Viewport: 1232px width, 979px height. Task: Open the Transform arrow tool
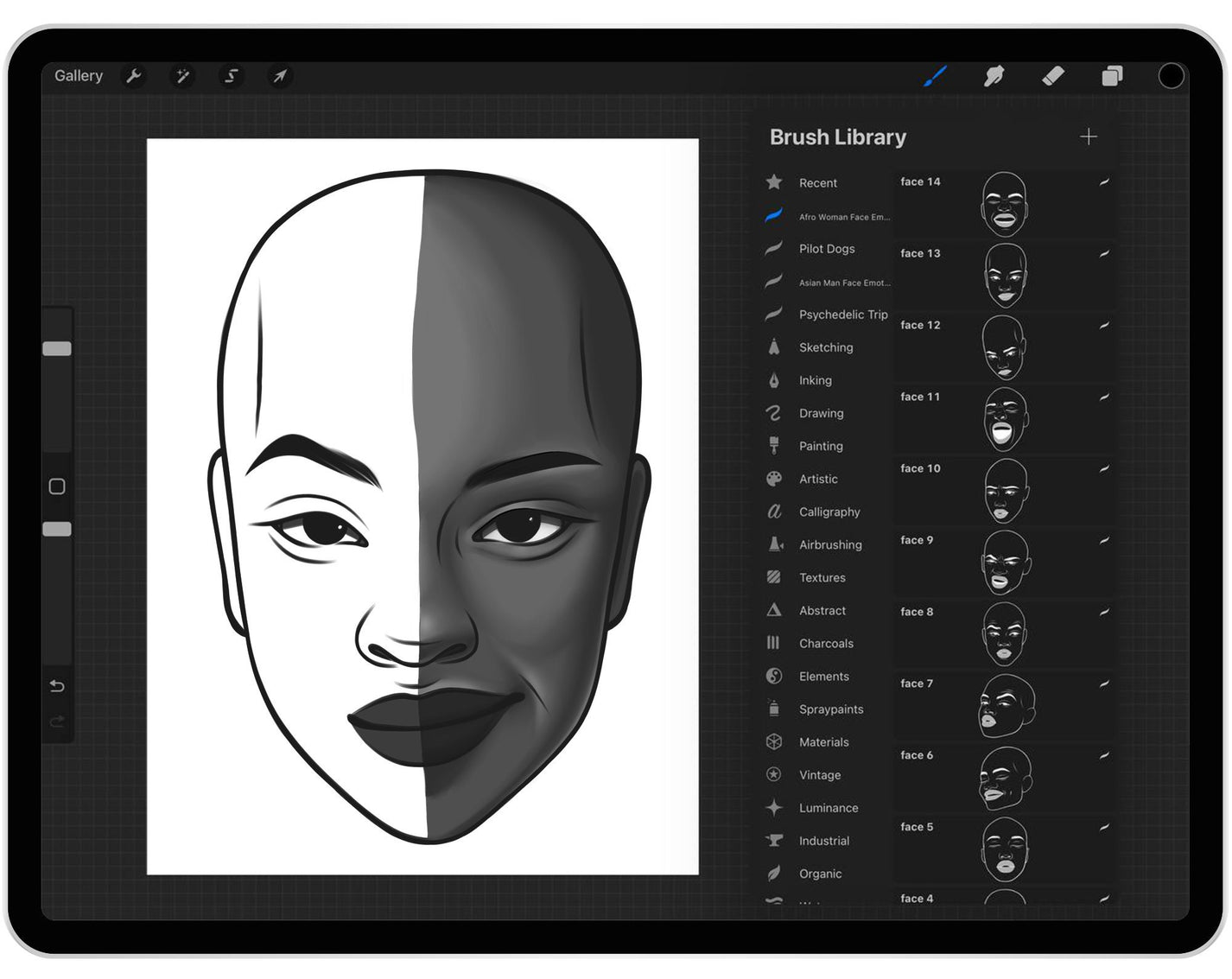click(x=279, y=77)
